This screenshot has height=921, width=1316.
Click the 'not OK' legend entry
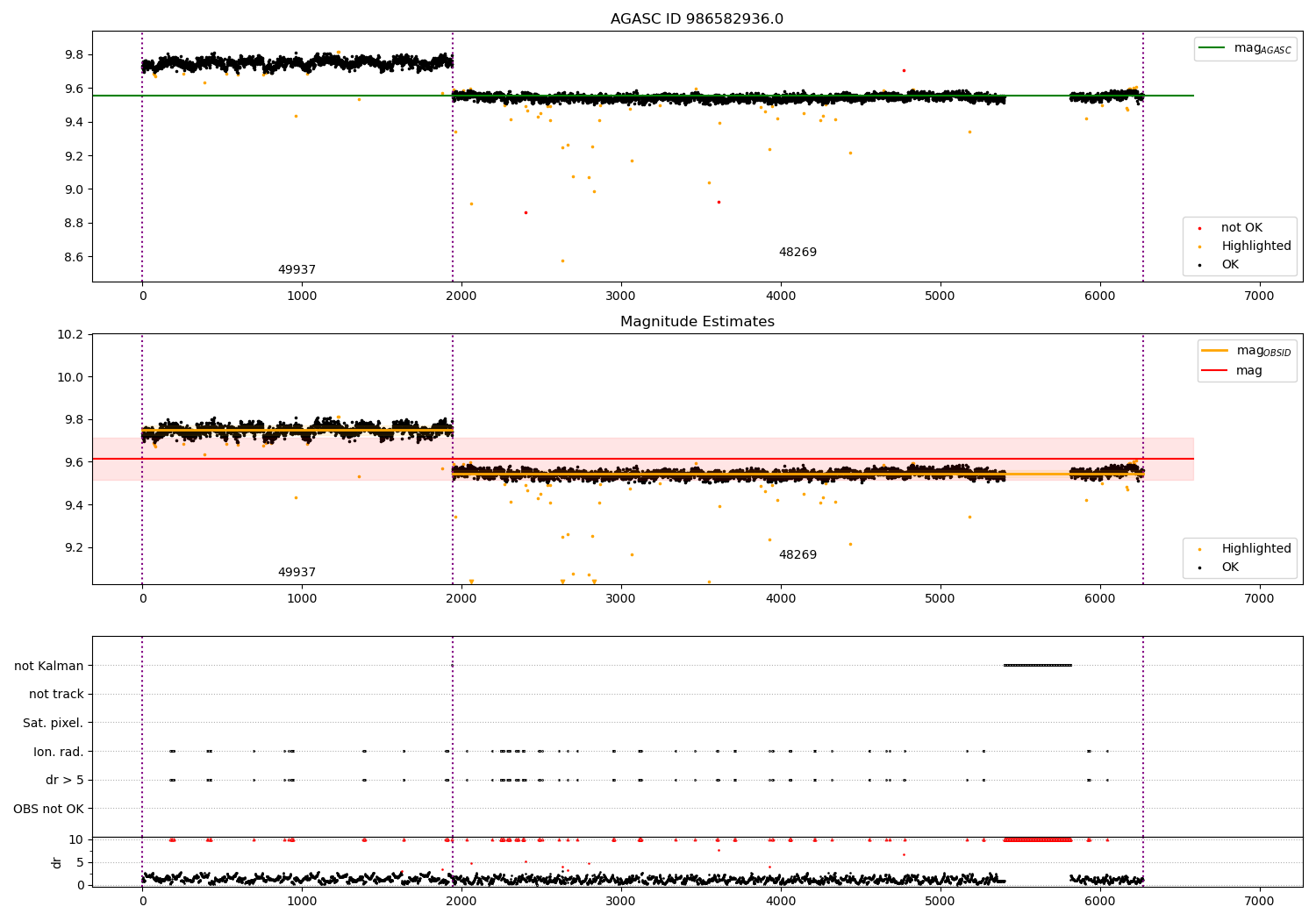coord(1241,228)
